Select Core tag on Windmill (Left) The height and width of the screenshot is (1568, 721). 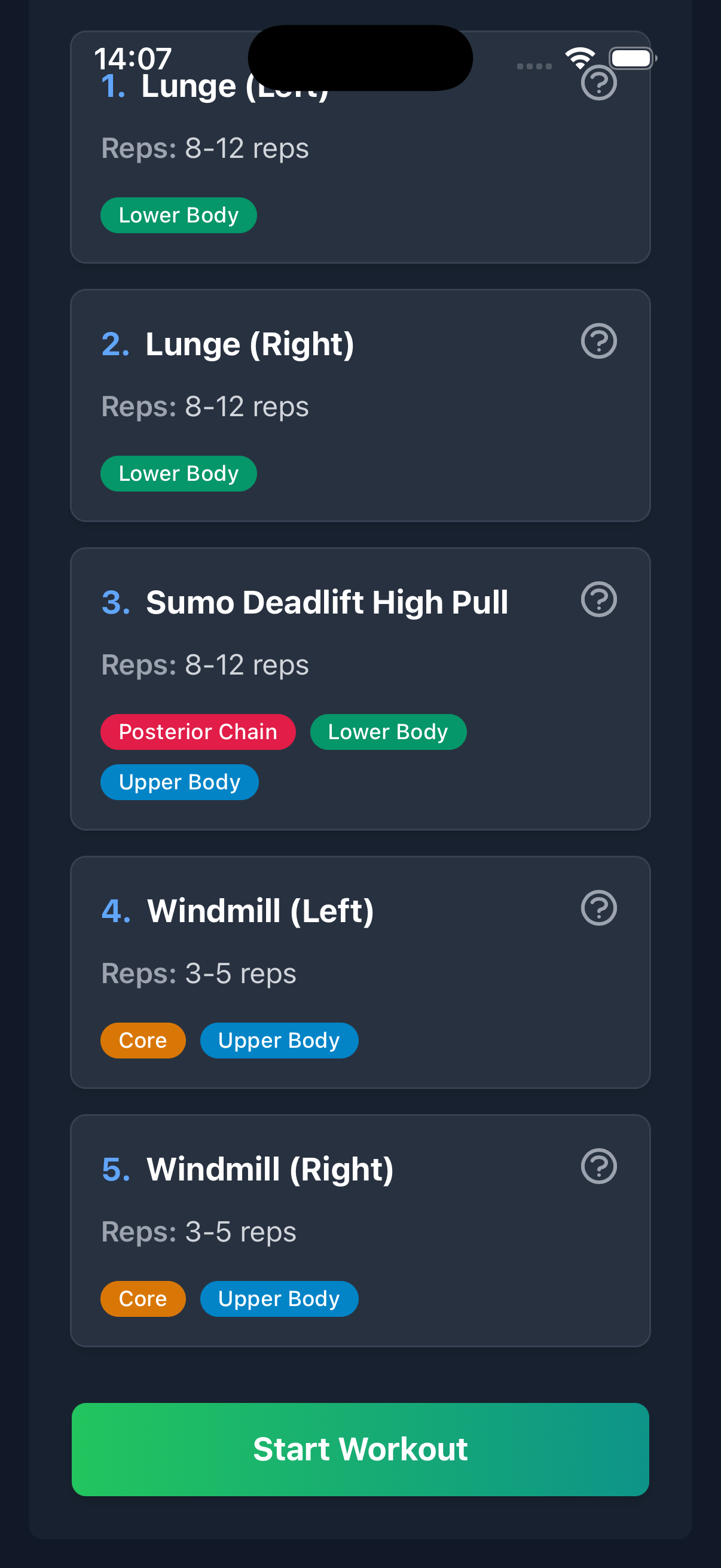(x=143, y=1041)
